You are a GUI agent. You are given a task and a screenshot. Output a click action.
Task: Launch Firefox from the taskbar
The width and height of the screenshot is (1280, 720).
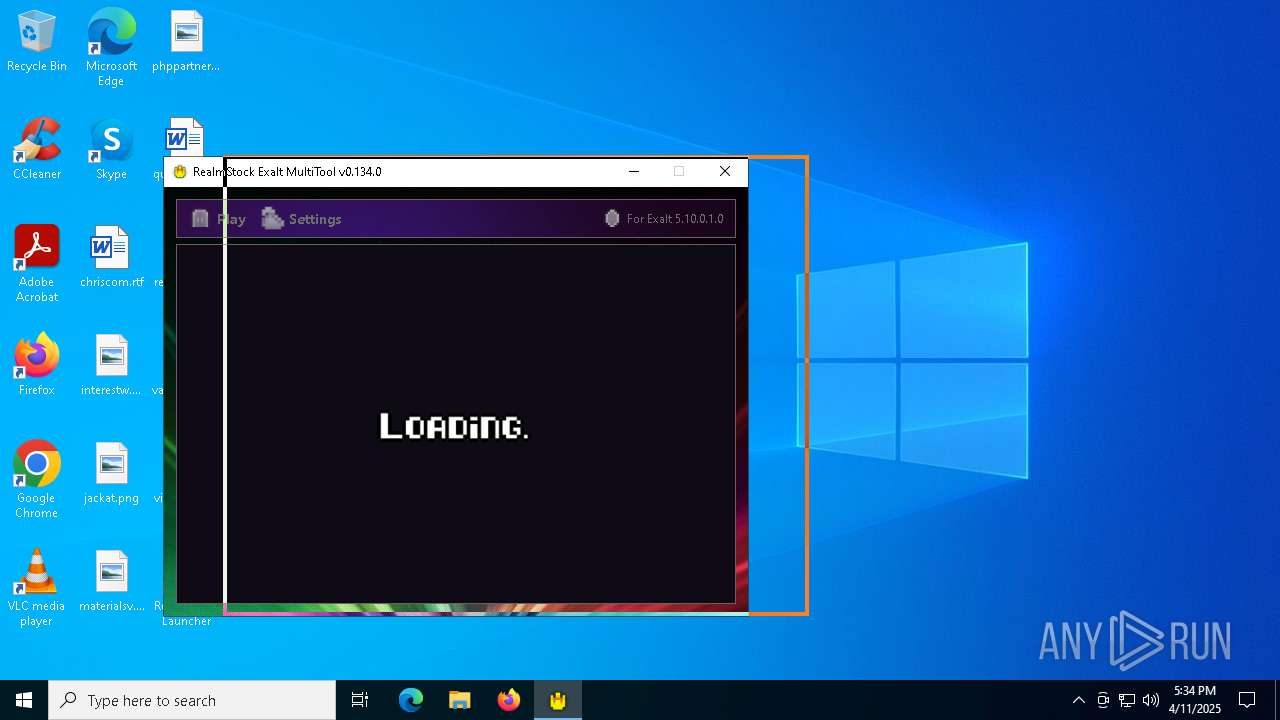(x=509, y=700)
